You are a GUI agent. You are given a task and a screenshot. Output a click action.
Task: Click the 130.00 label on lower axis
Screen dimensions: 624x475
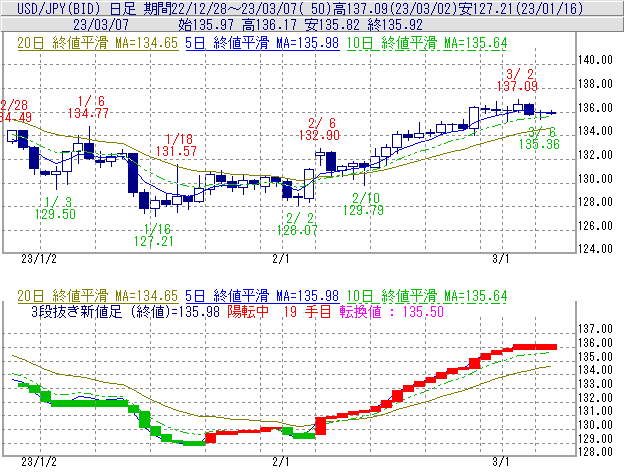tap(595, 425)
